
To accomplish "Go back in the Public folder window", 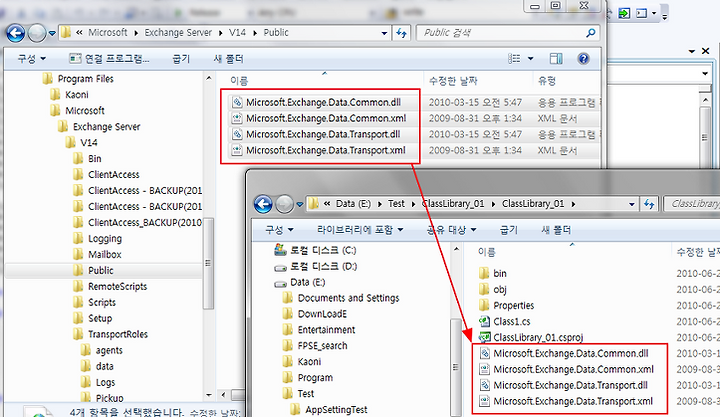I will (x=15, y=33).
